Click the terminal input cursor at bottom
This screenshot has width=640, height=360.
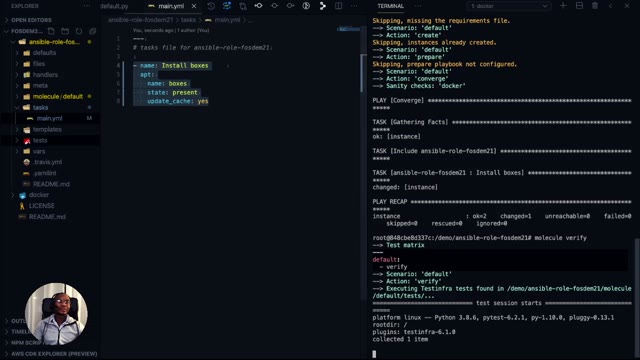click(374, 354)
